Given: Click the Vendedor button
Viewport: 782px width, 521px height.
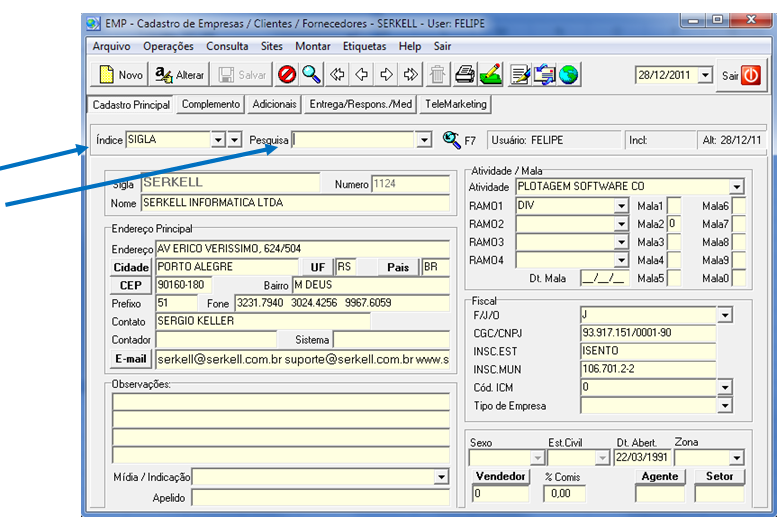Looking at the screenshot, I should [500, 476].
